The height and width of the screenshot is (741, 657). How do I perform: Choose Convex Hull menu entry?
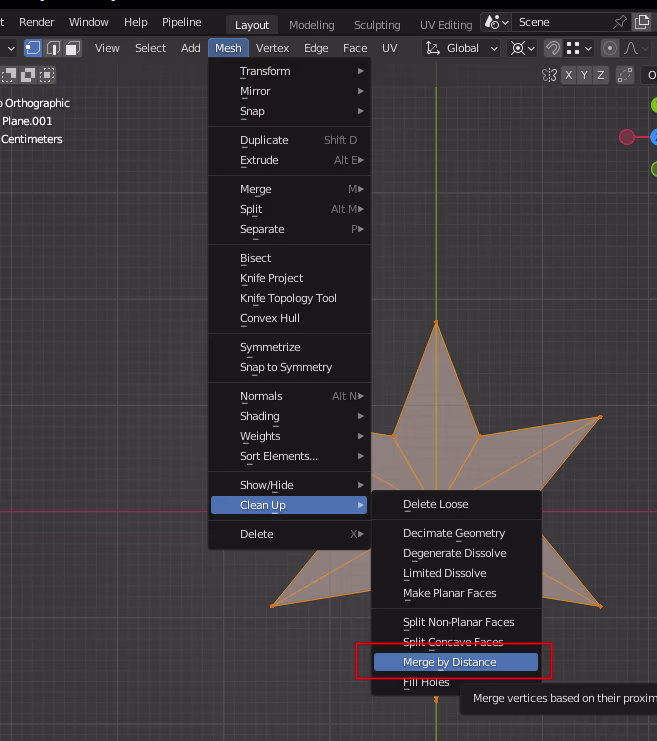click(x=289, y=318)
